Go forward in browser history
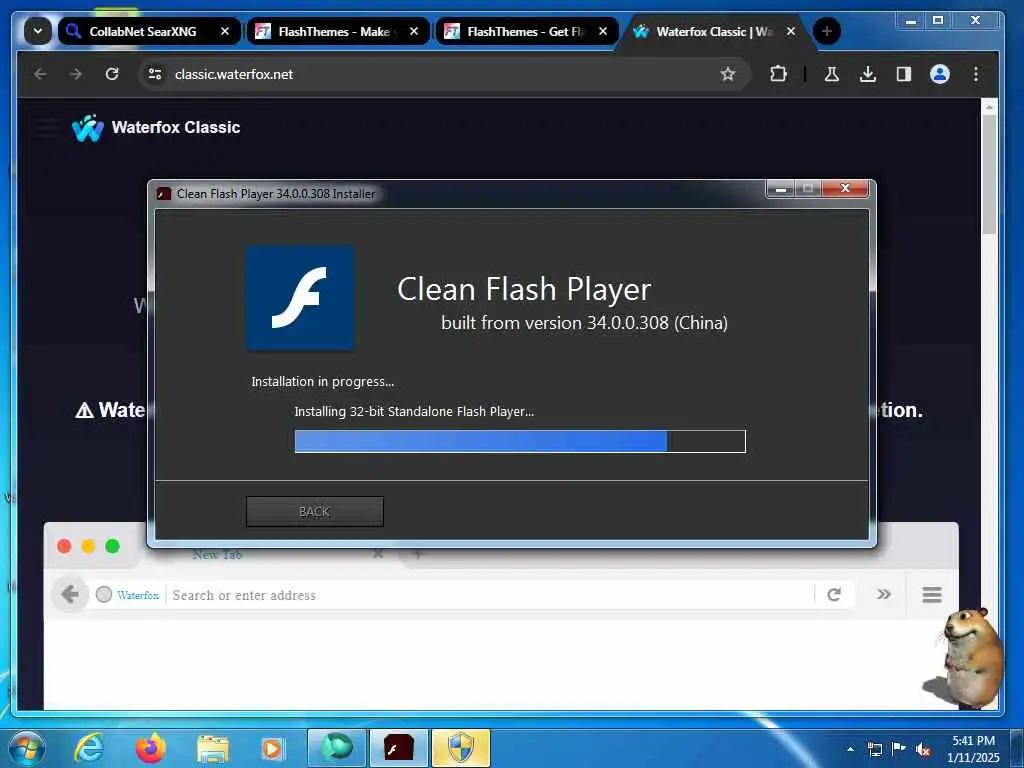This screenshot has height=768, width=1024. point(76,74)
